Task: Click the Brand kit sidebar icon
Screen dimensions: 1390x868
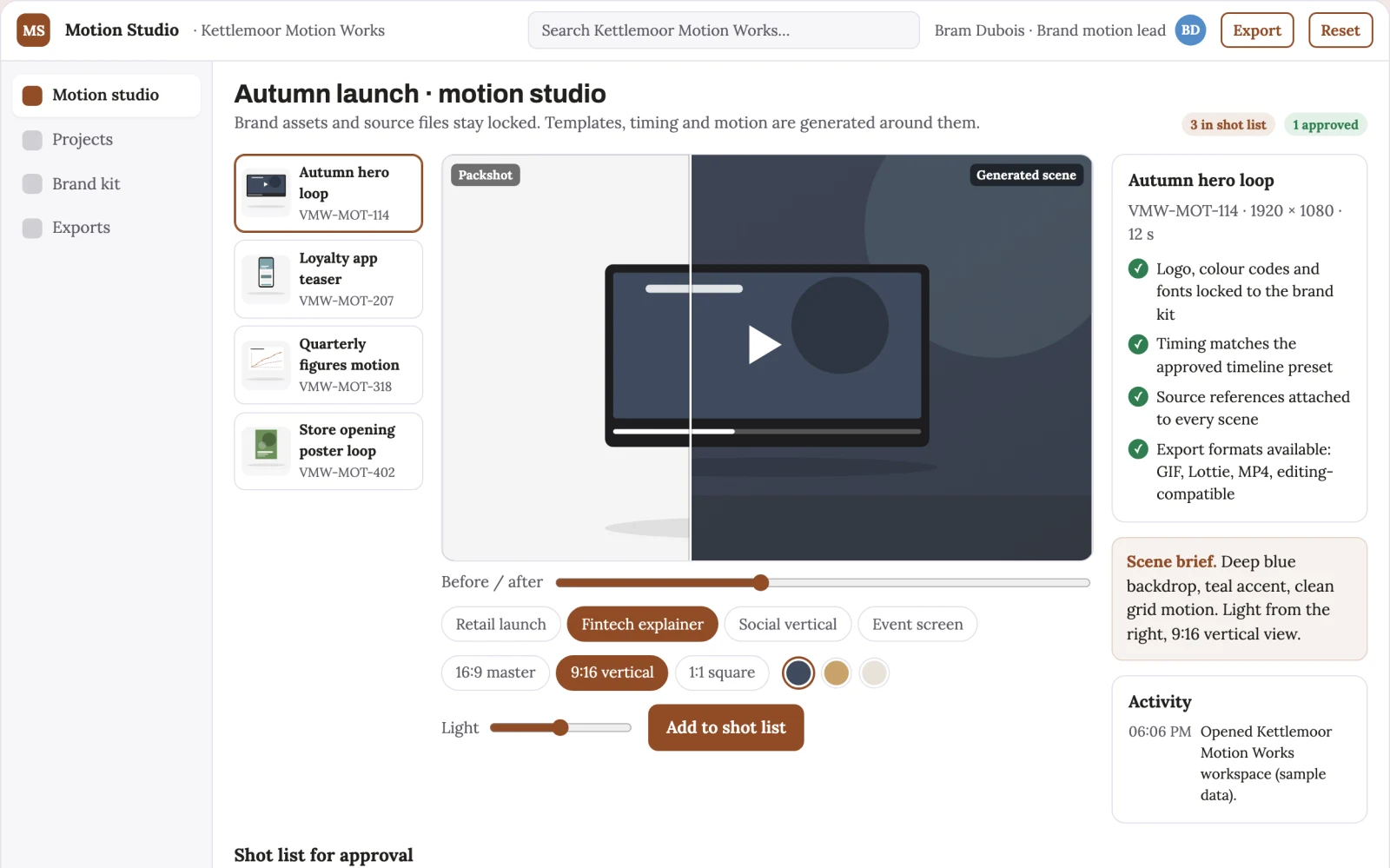Action: click(32, 184)
